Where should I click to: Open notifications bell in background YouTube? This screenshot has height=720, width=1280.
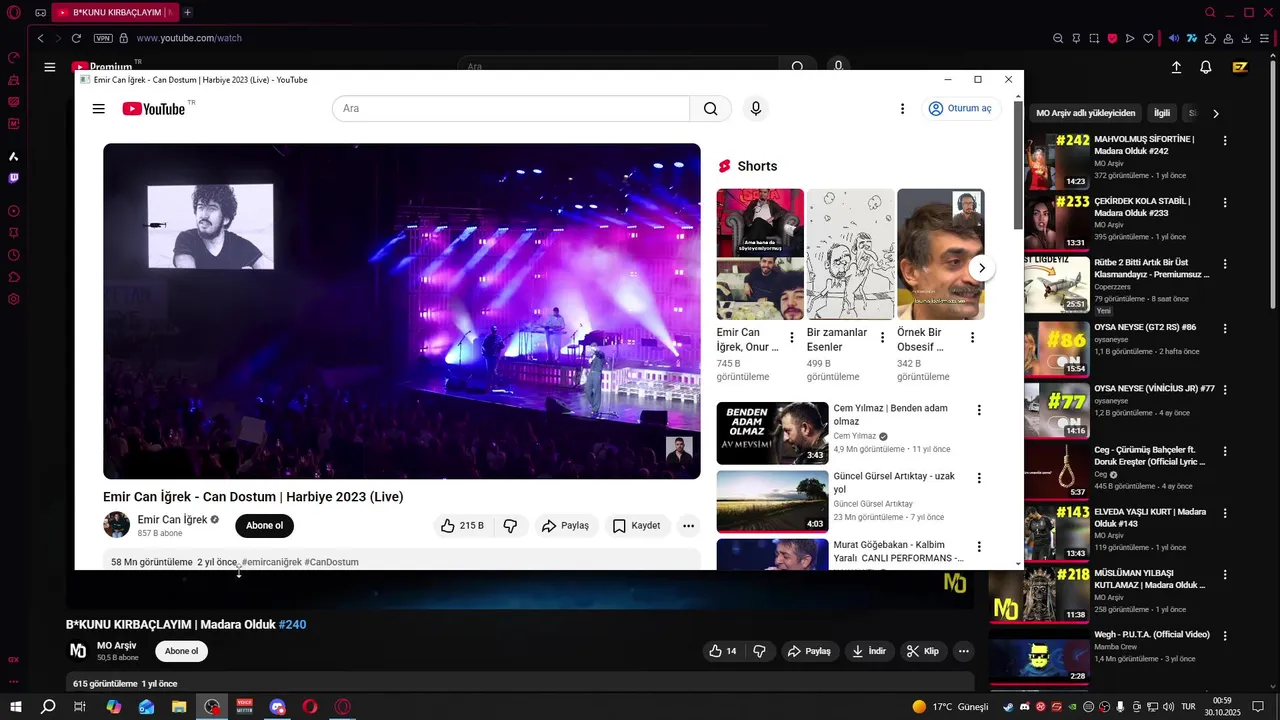[1206, 67]
